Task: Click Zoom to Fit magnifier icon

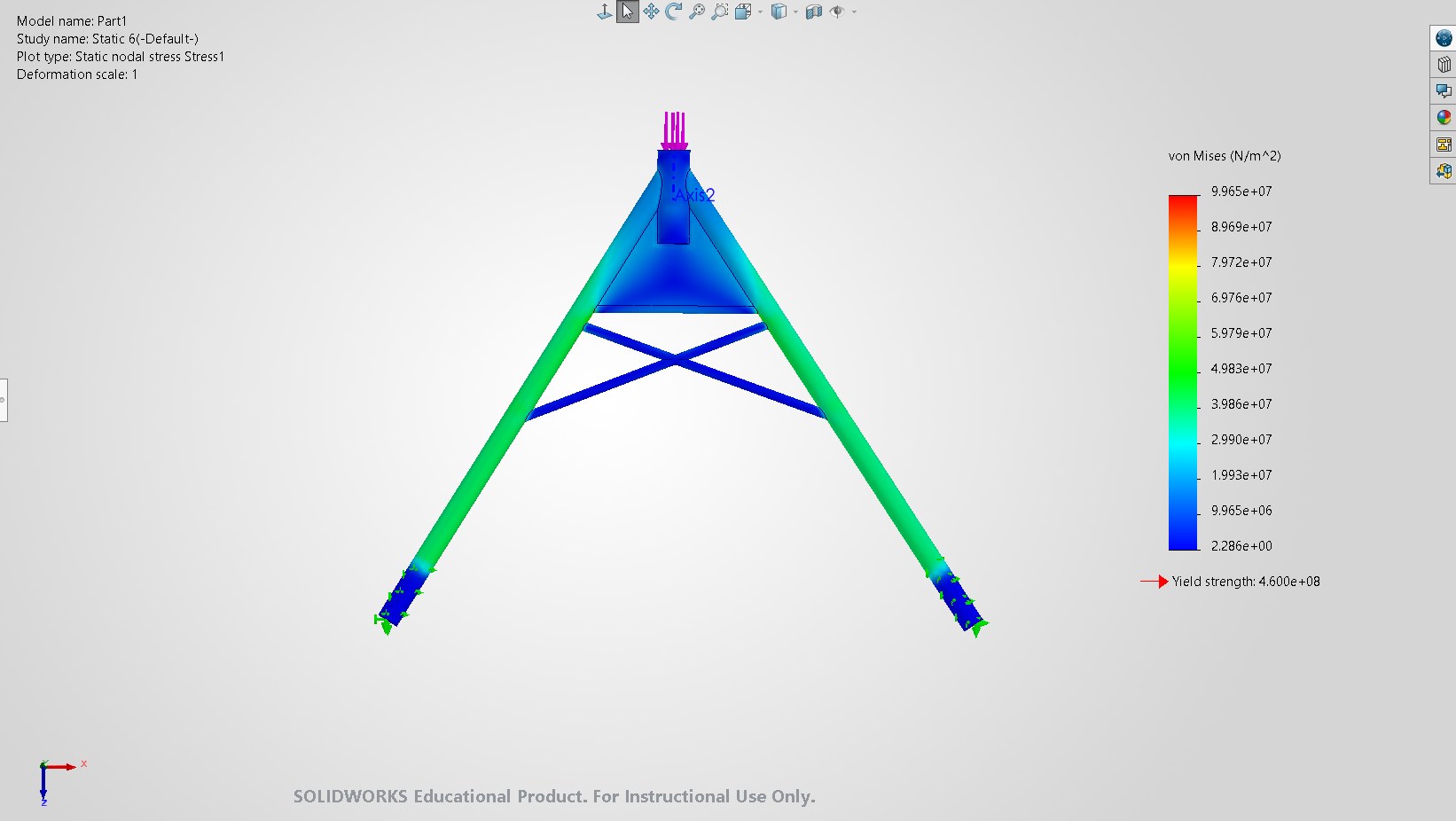Action: pyautogui.click(x=697, y=12)
